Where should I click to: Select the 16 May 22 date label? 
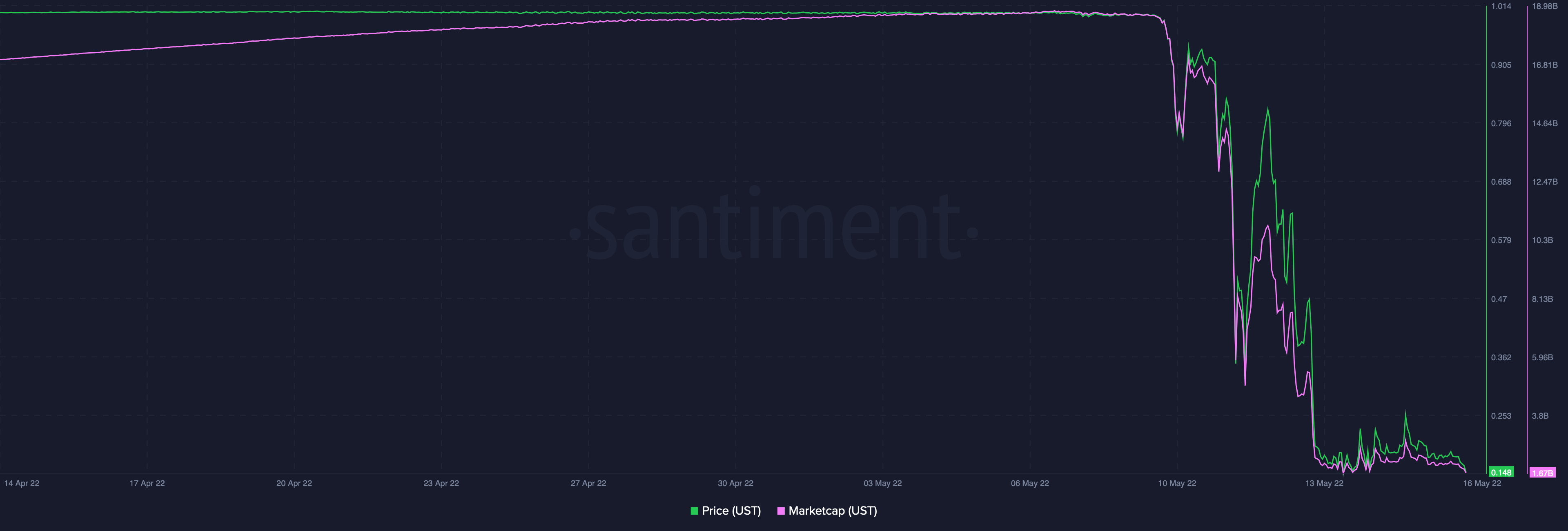(x=1483, y=483)
